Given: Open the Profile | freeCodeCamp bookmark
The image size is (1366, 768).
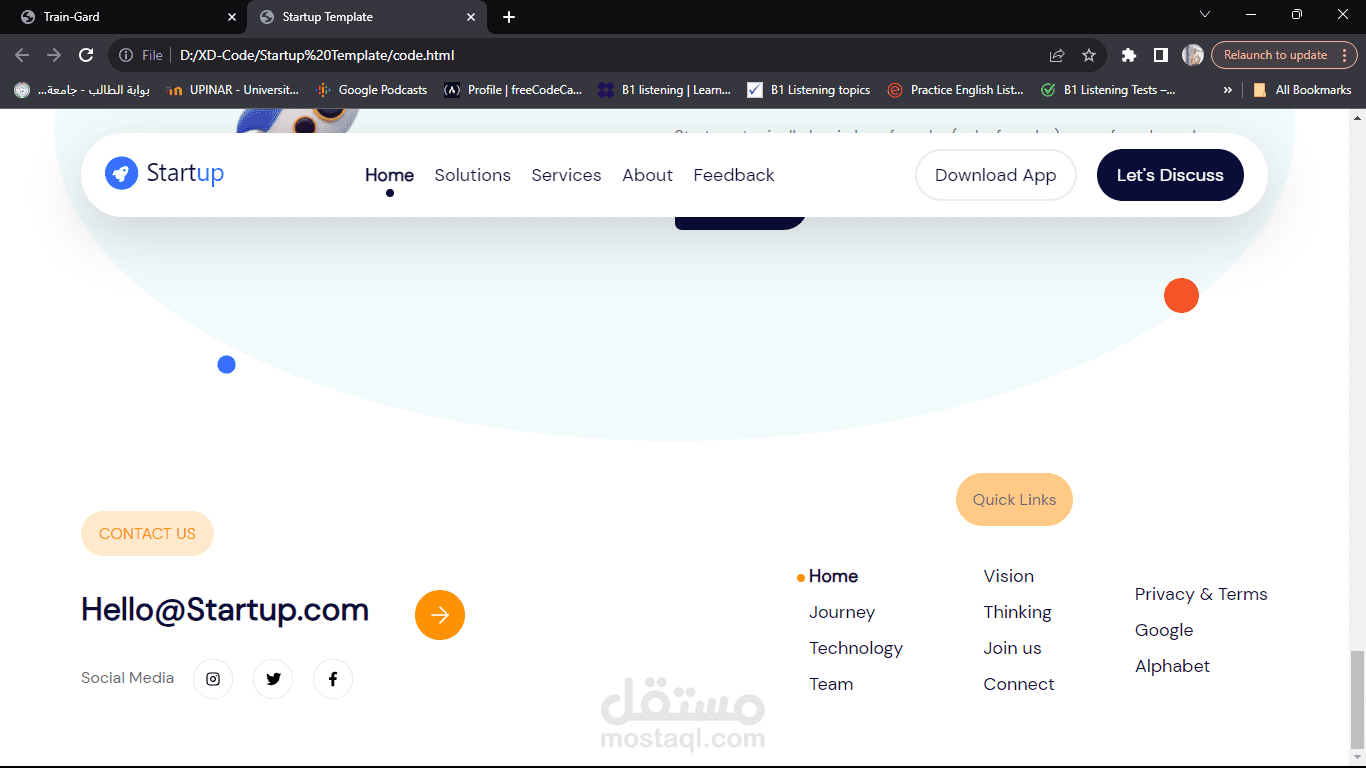Looking at the screenshot, I should pyautogui.click(x=513, y=90).
